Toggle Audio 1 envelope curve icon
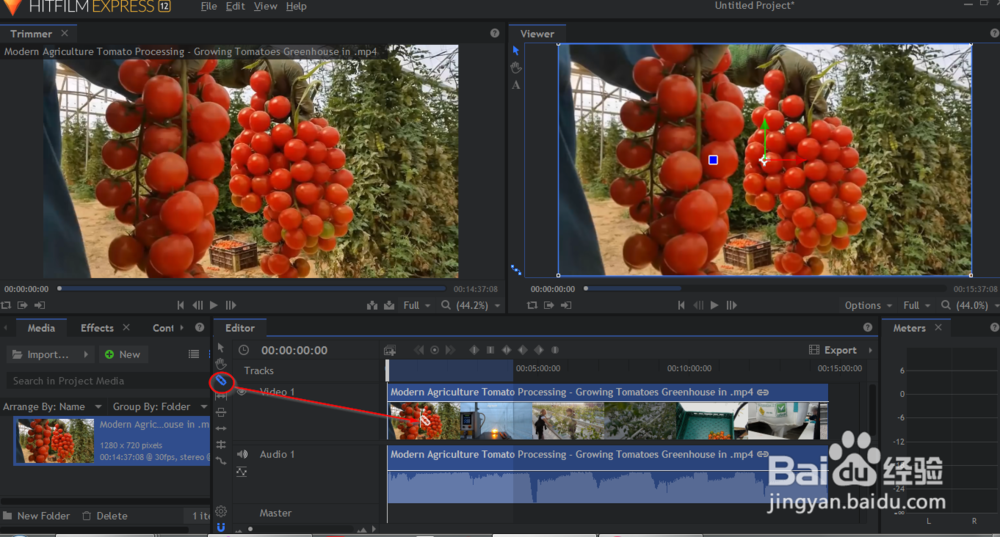 pos(242,472)
